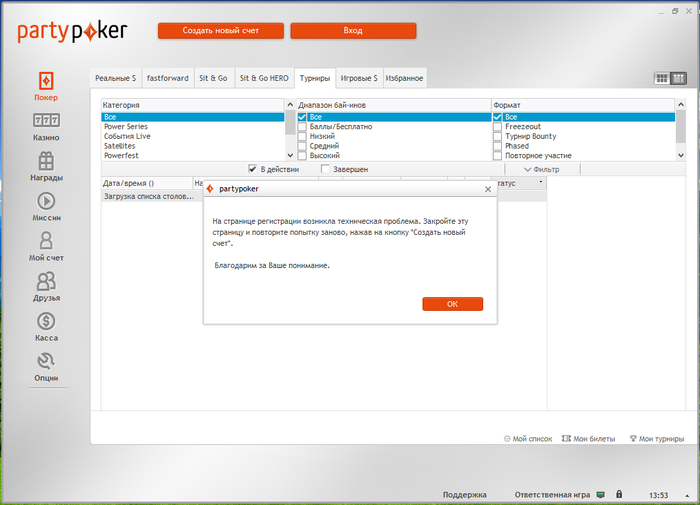Click Создать новый счет button
The image size is (700, 505).
[x=221, y=31]
